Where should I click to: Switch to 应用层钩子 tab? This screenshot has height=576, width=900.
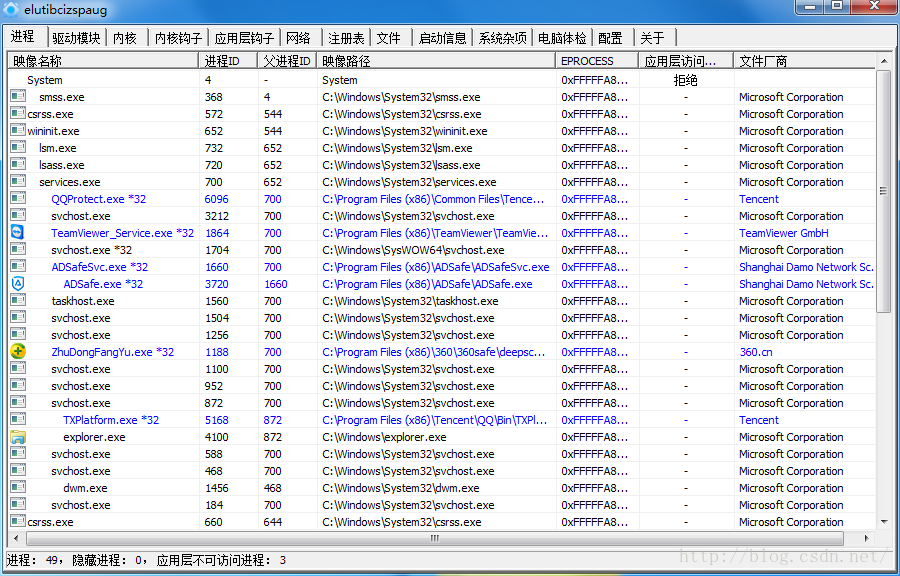[x=244, y=38]
